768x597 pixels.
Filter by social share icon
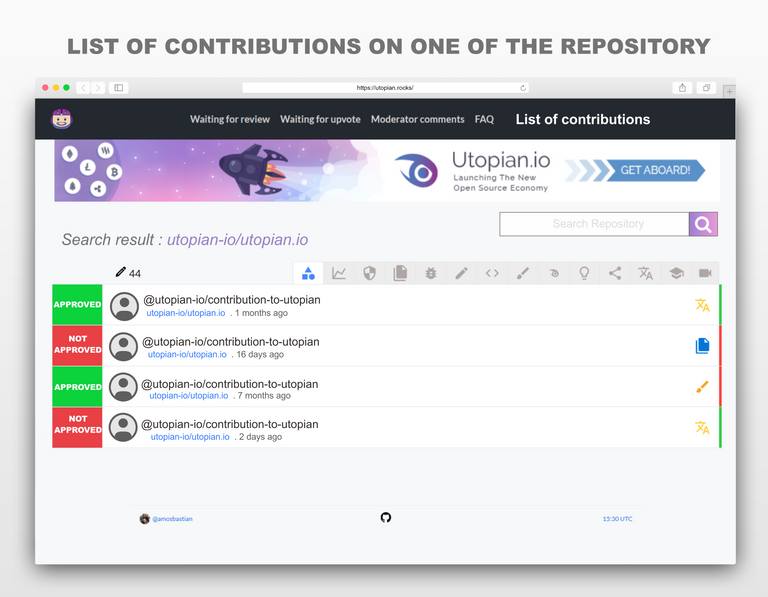click(x=615, y=273)
